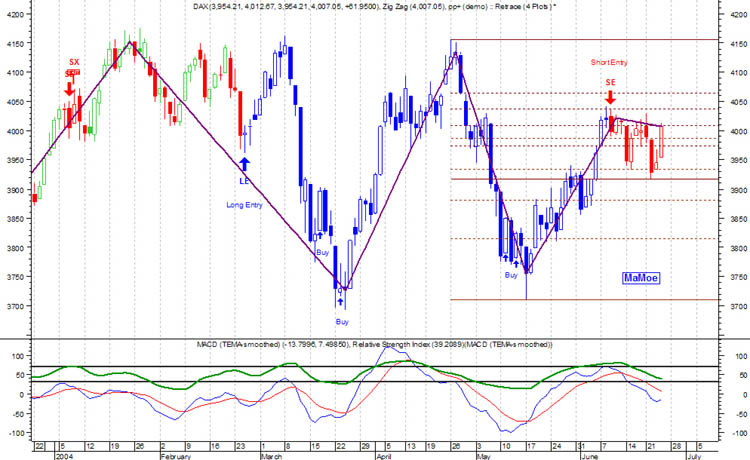Click the March month label on the time axis
750x460 pixels.
click(x=271, y=457)
